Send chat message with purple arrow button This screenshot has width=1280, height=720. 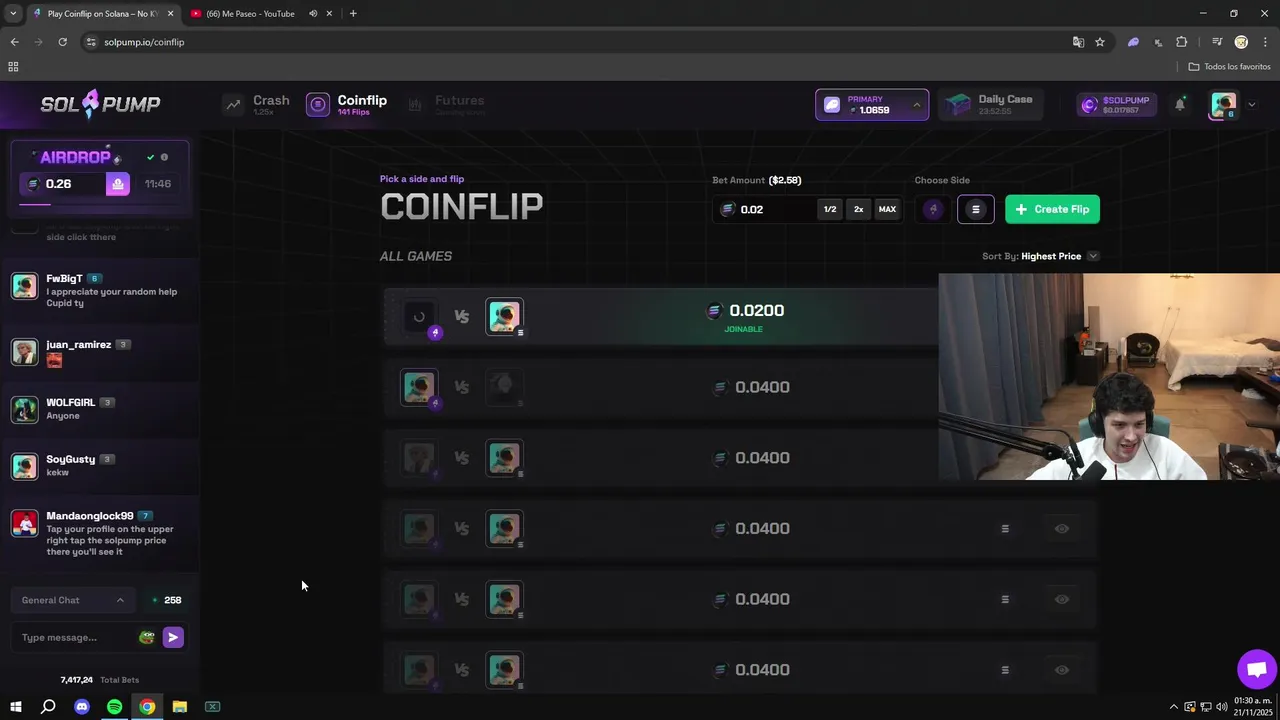[x=173, y=637]
